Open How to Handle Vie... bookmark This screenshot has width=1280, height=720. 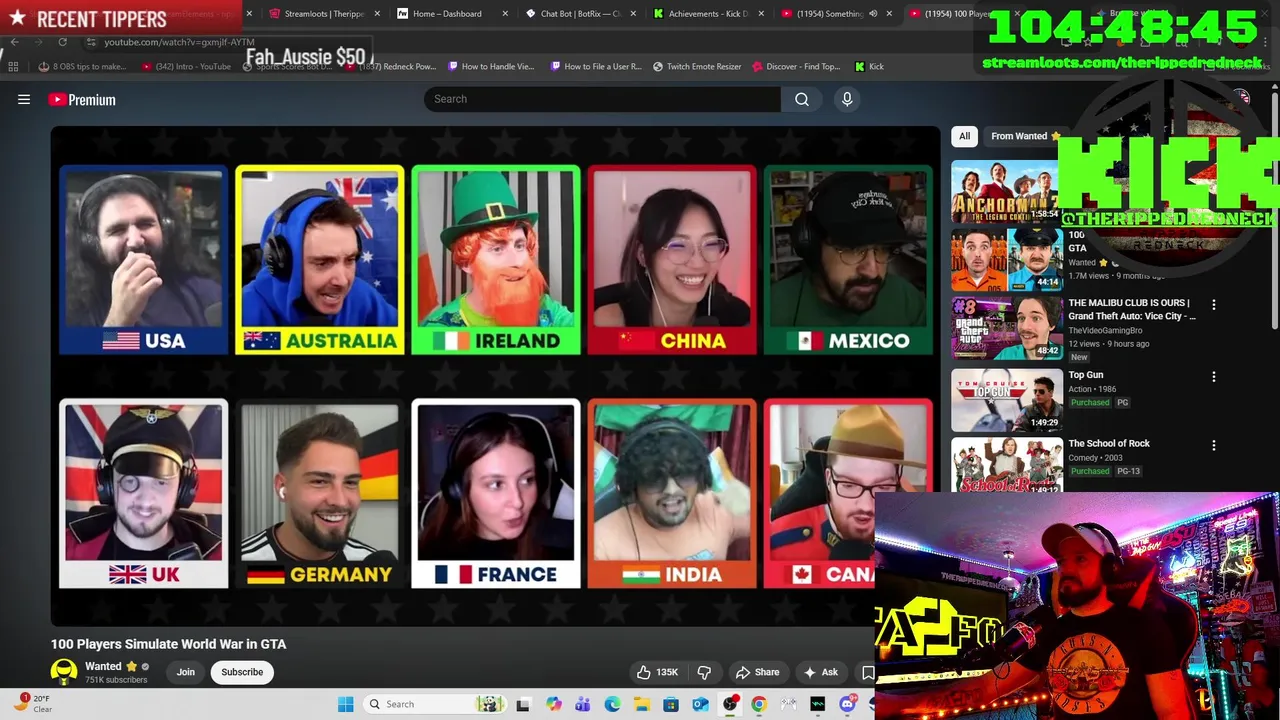[492, 66]
